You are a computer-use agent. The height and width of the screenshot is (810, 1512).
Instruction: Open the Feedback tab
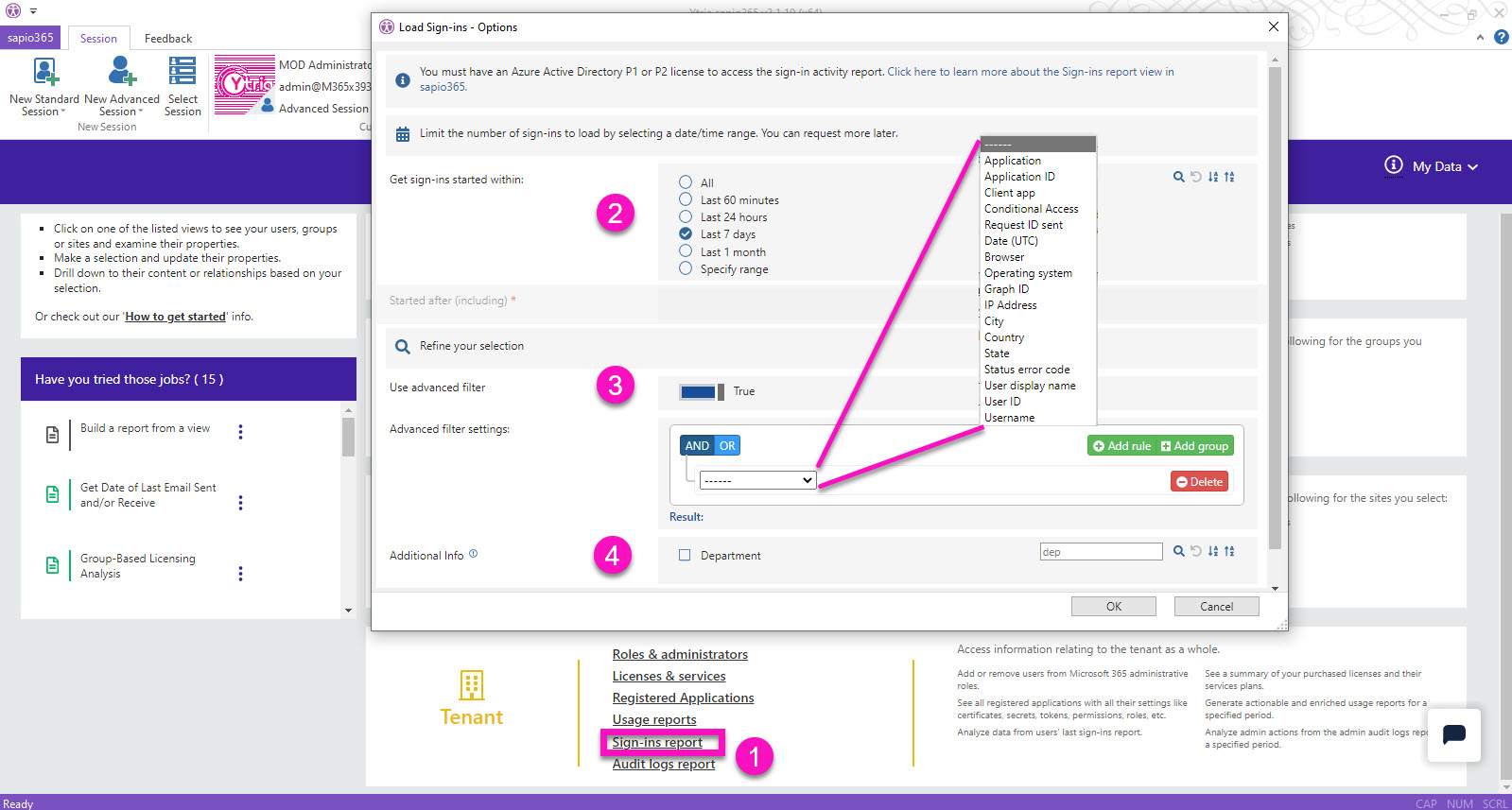168,39
